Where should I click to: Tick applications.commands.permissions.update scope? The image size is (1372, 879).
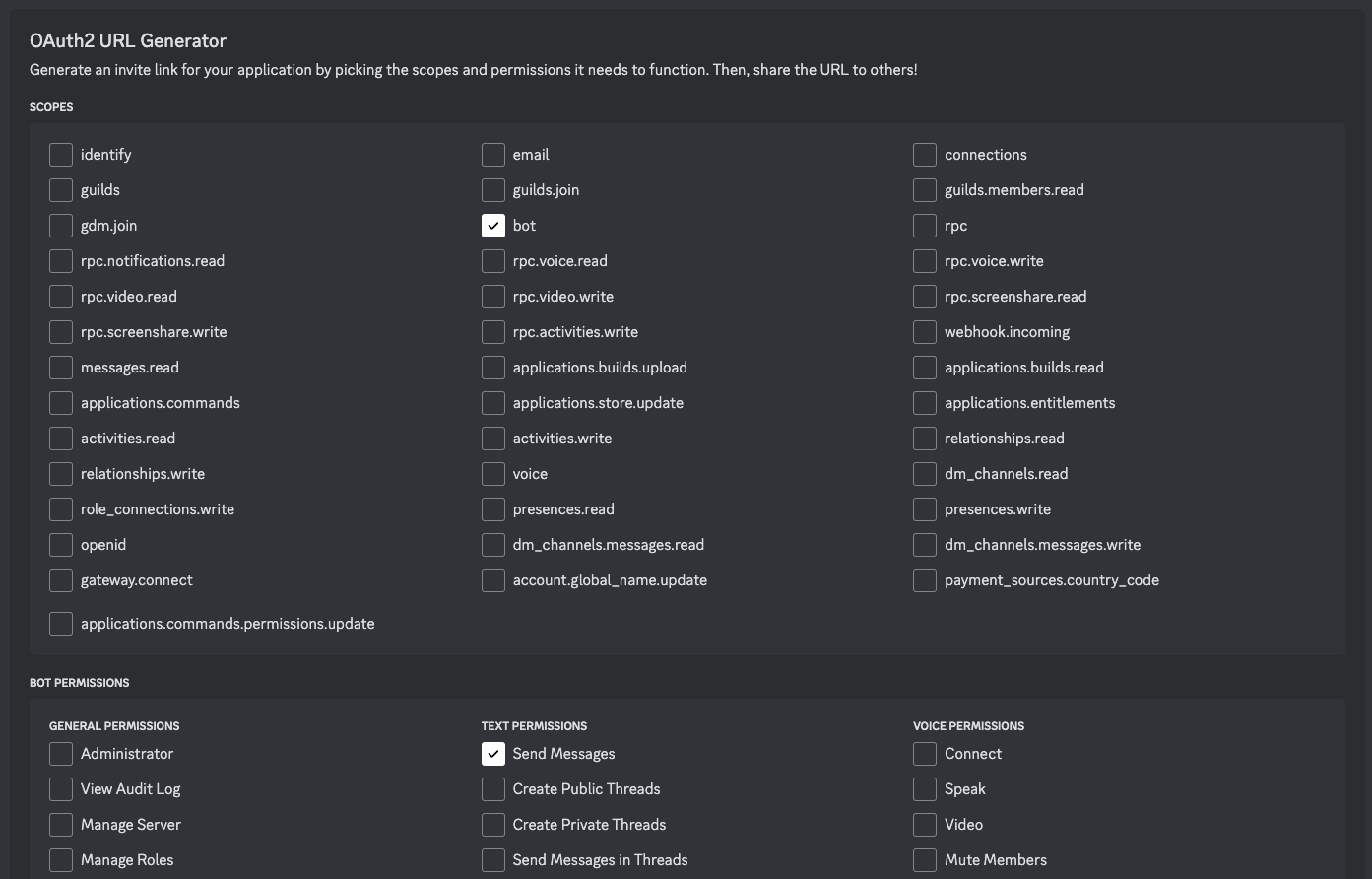point(61,624)
